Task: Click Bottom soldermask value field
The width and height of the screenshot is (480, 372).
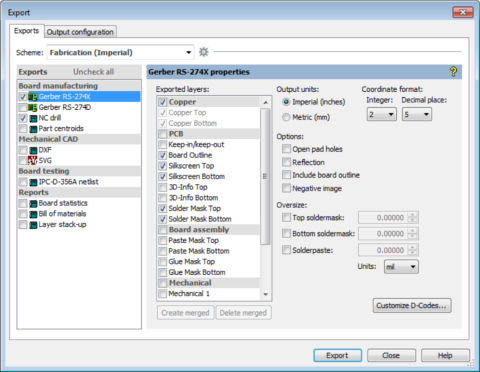Action: click(383, 234)
